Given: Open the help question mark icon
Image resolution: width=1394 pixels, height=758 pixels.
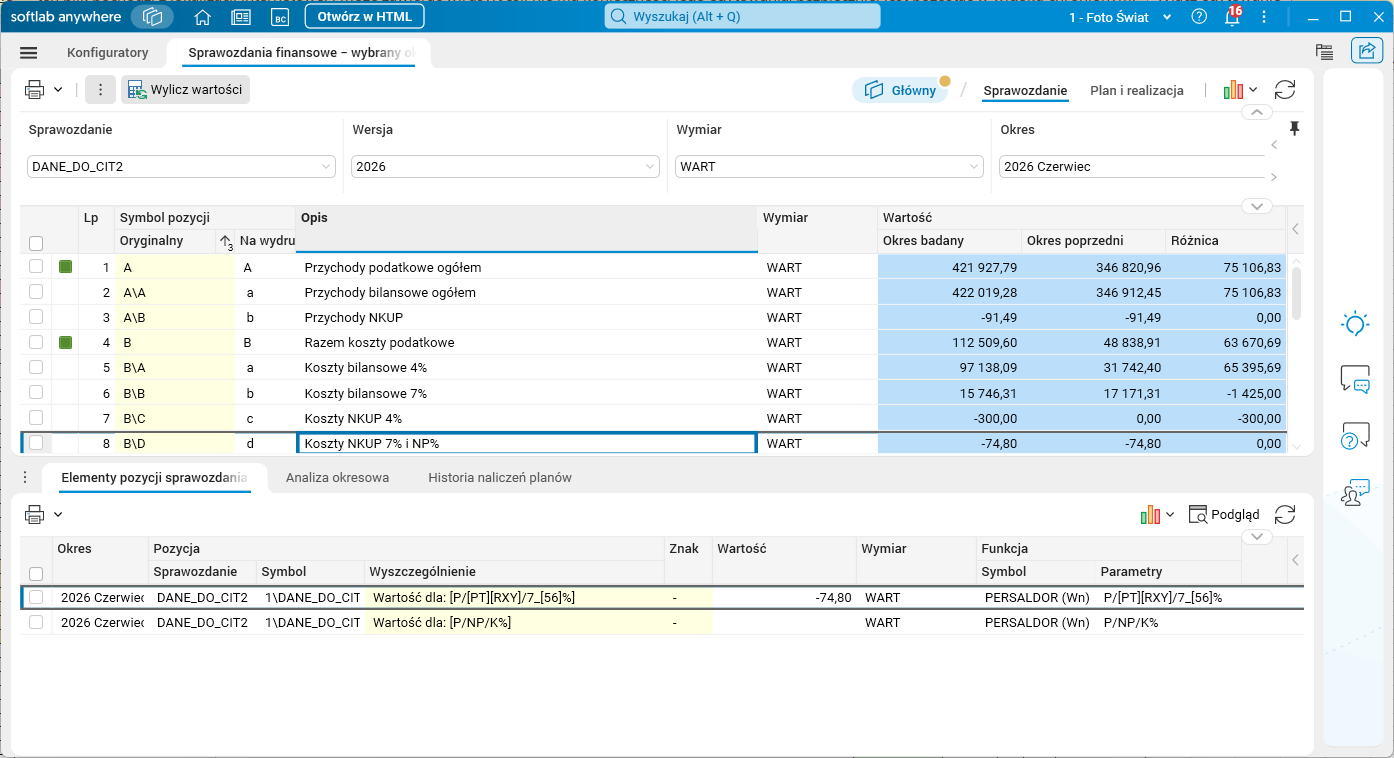Looking at the screenshot, I should [1199, 17].
